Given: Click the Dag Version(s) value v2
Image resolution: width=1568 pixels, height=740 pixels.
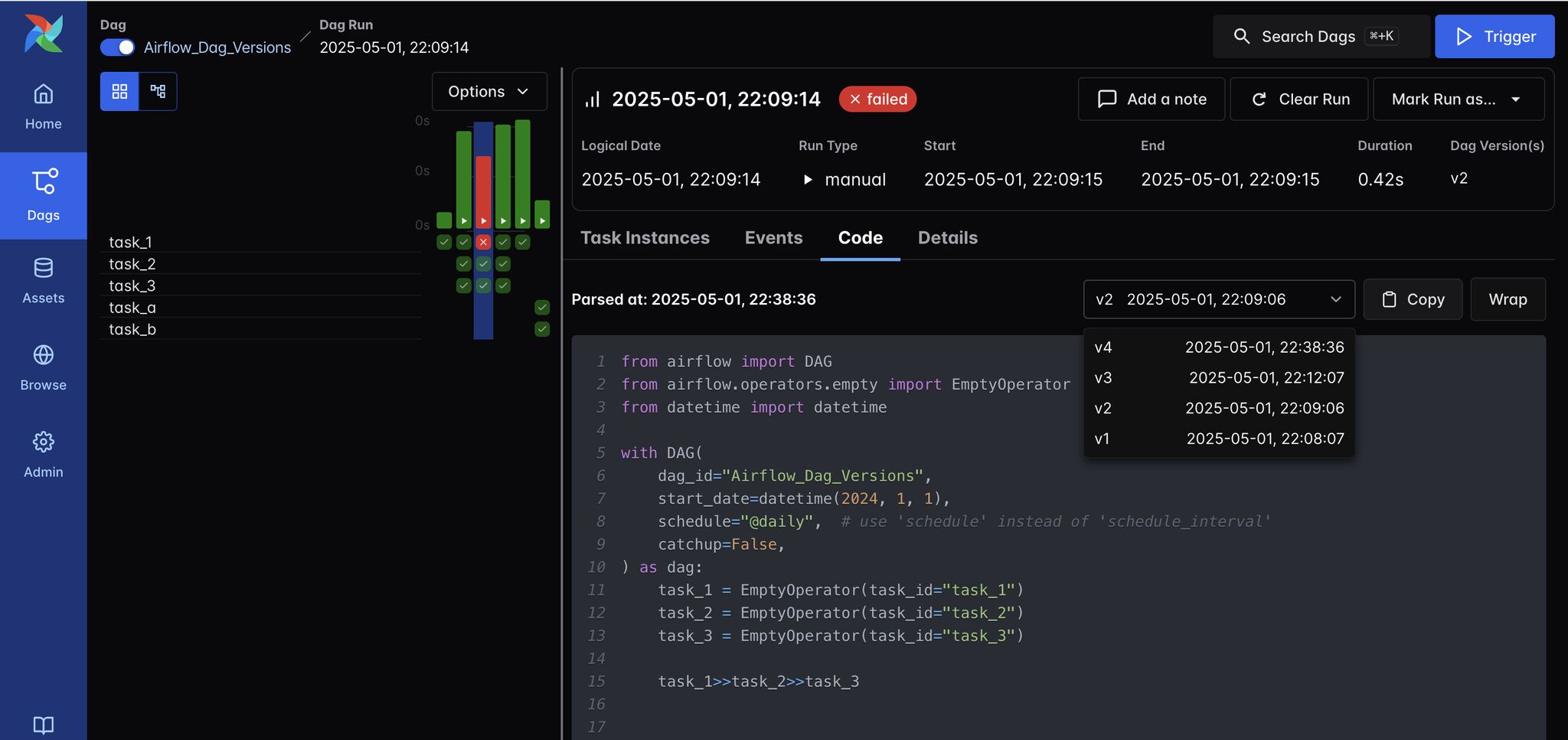Looking at the screenshot, I should click(1459, 178).
